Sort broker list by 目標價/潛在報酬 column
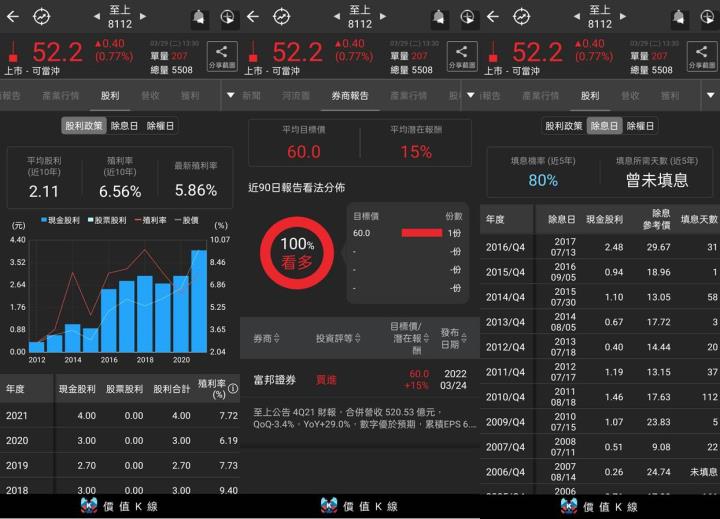This screenshot has width=720, height=519. pos(409,338)
